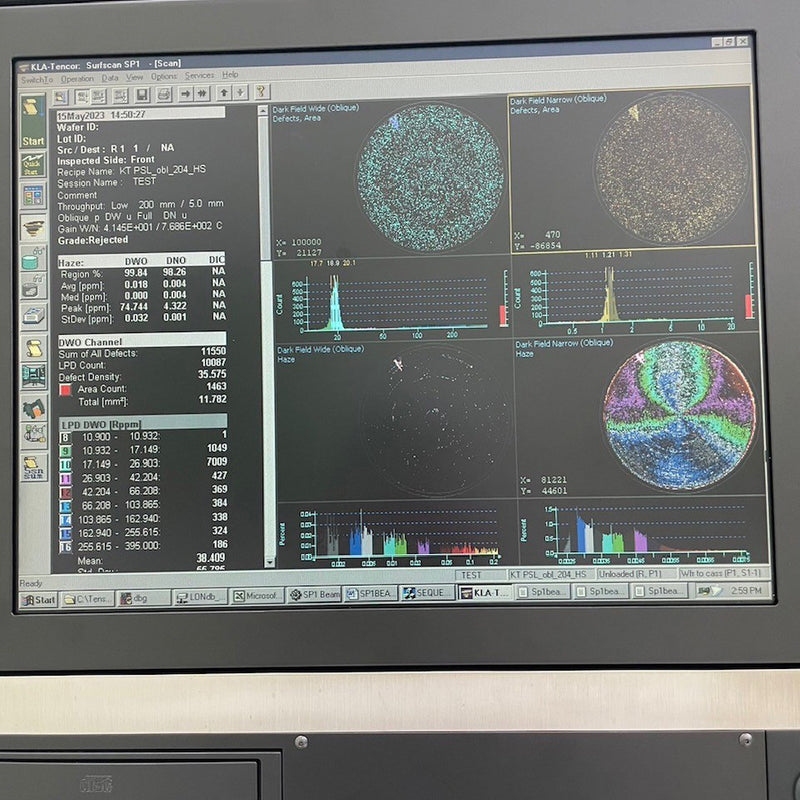Click the red Area Count color swatch
Image resolution: width=800 pixels, height=800 pixels.
(x=65, y=390)
